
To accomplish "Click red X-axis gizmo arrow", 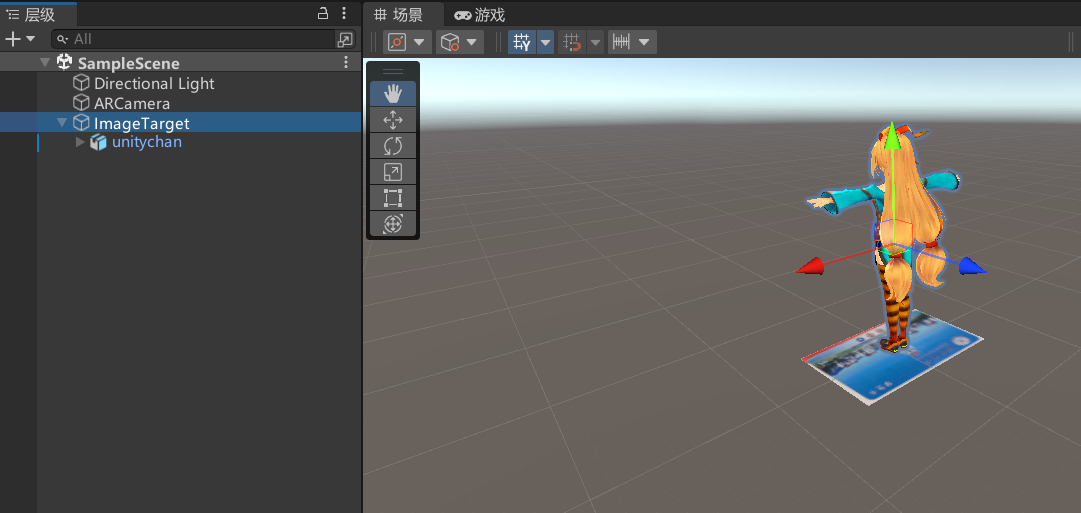I will (x=811, y=267).
